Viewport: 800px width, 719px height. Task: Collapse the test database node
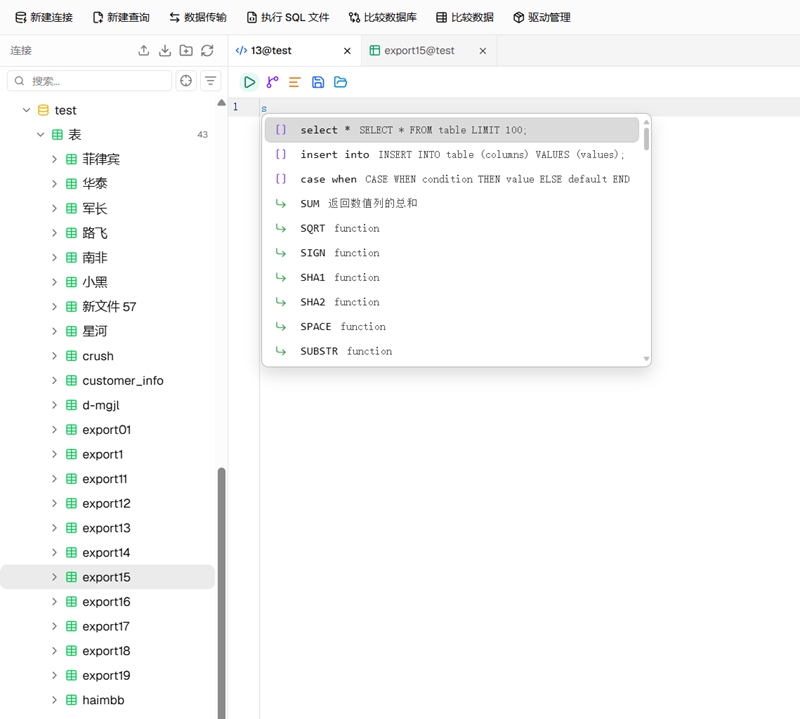coord(27,110)
